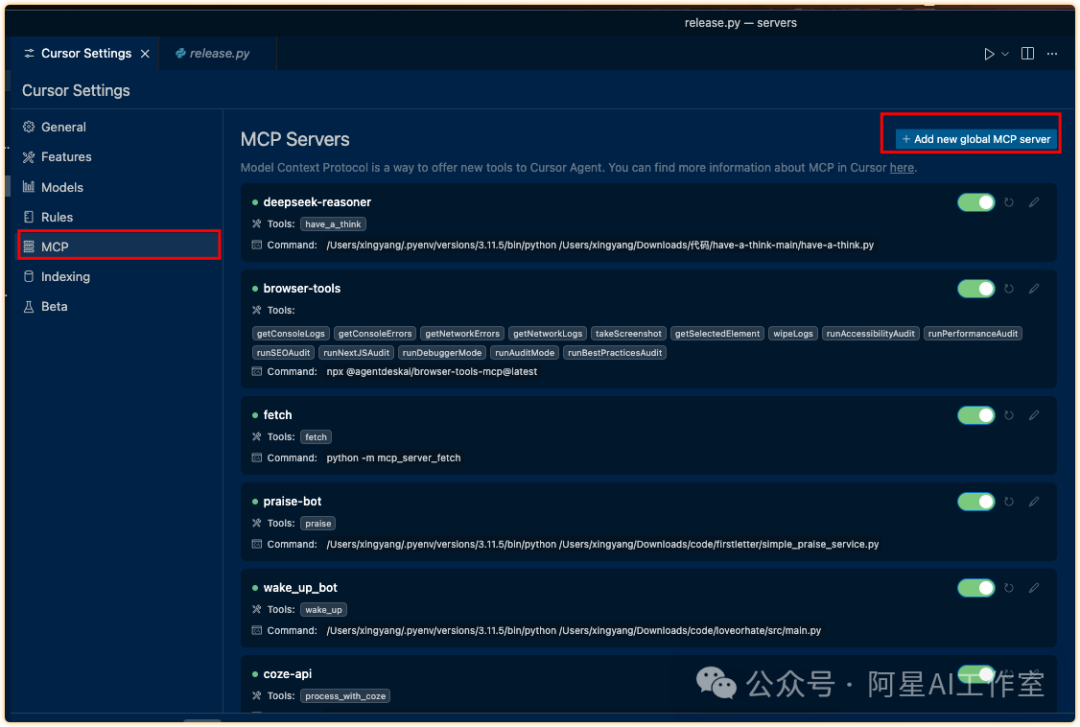Click the getNetworkErrors tool tag
This screenshot has height=727, width=1080.
[x=462, y=334]
